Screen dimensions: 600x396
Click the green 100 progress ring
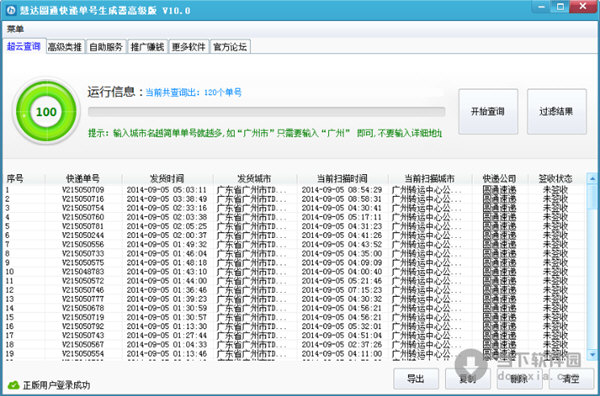point(46,111)
